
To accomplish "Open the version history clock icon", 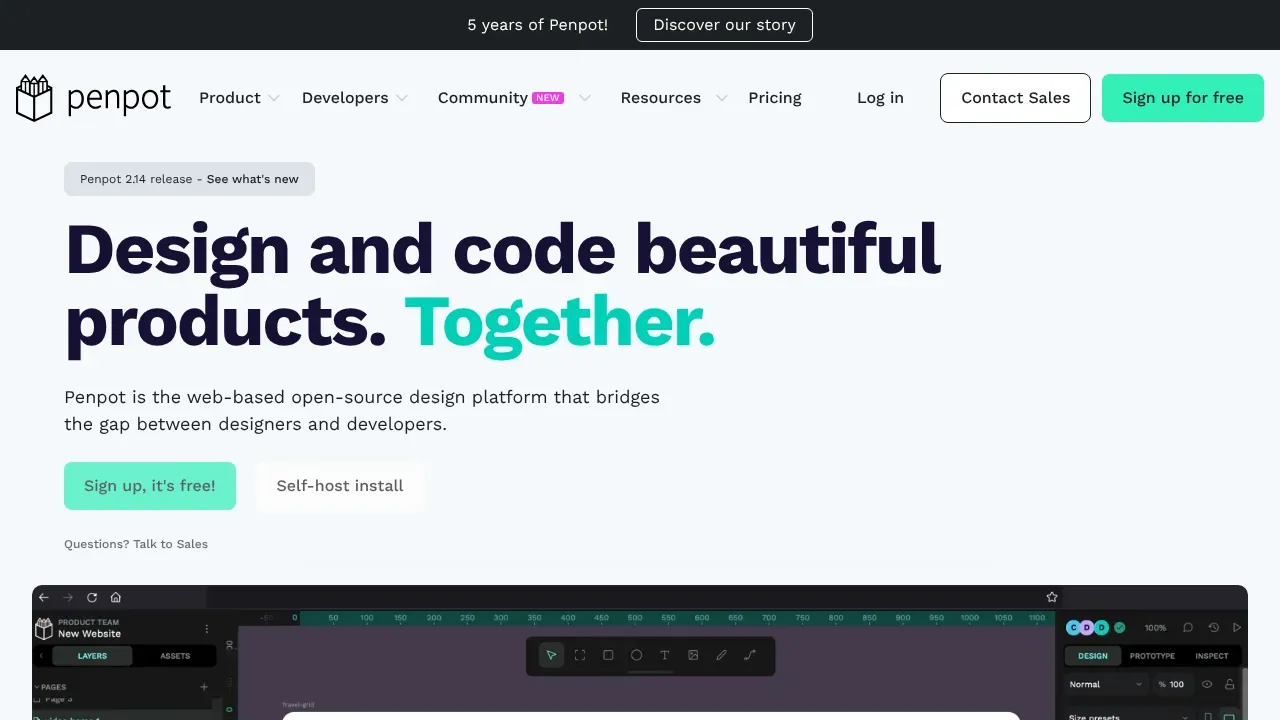I will [1213, 628].
